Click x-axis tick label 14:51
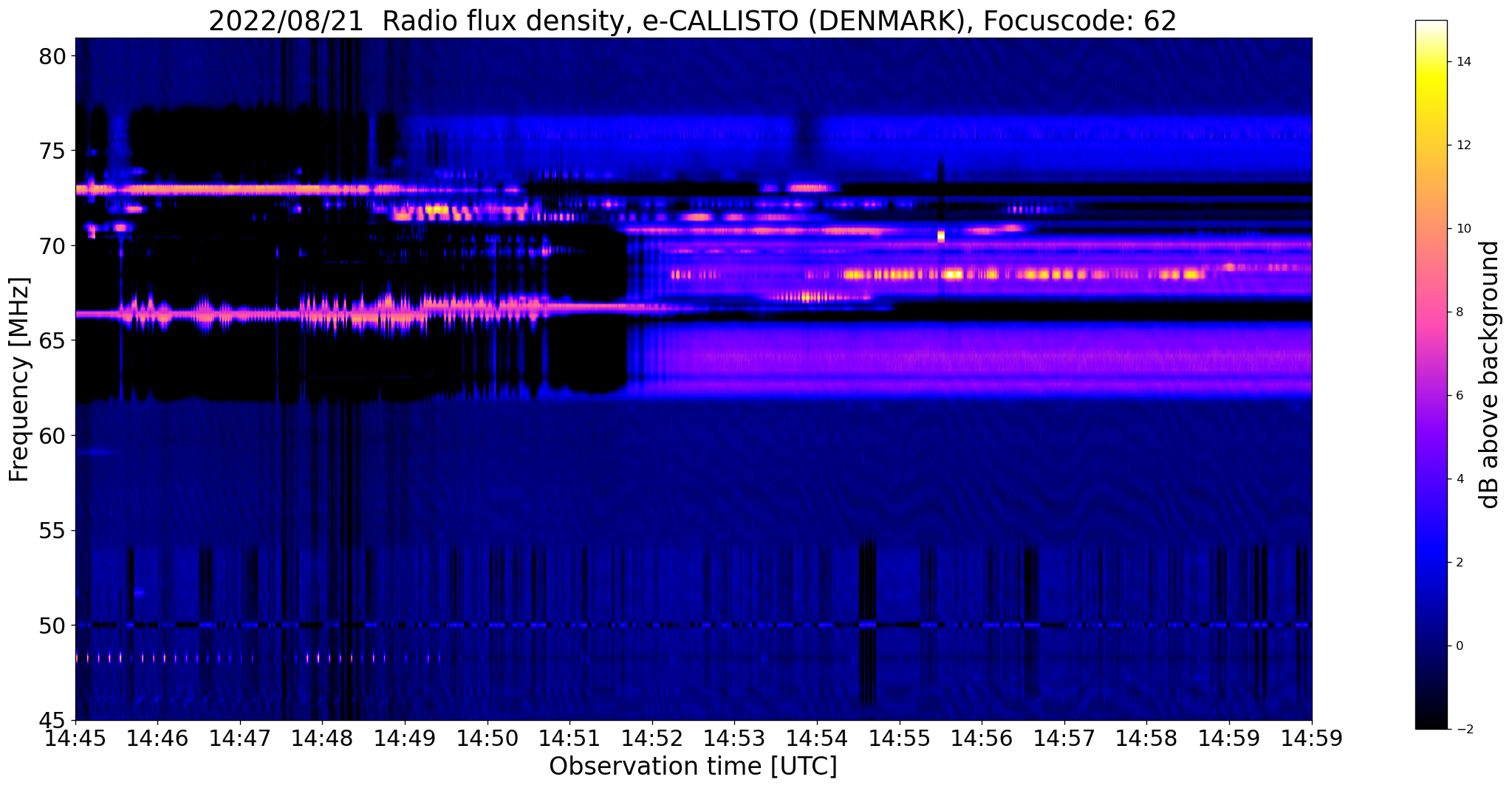1512x788 pixels. pyautogui.click(x=569, y=737)
